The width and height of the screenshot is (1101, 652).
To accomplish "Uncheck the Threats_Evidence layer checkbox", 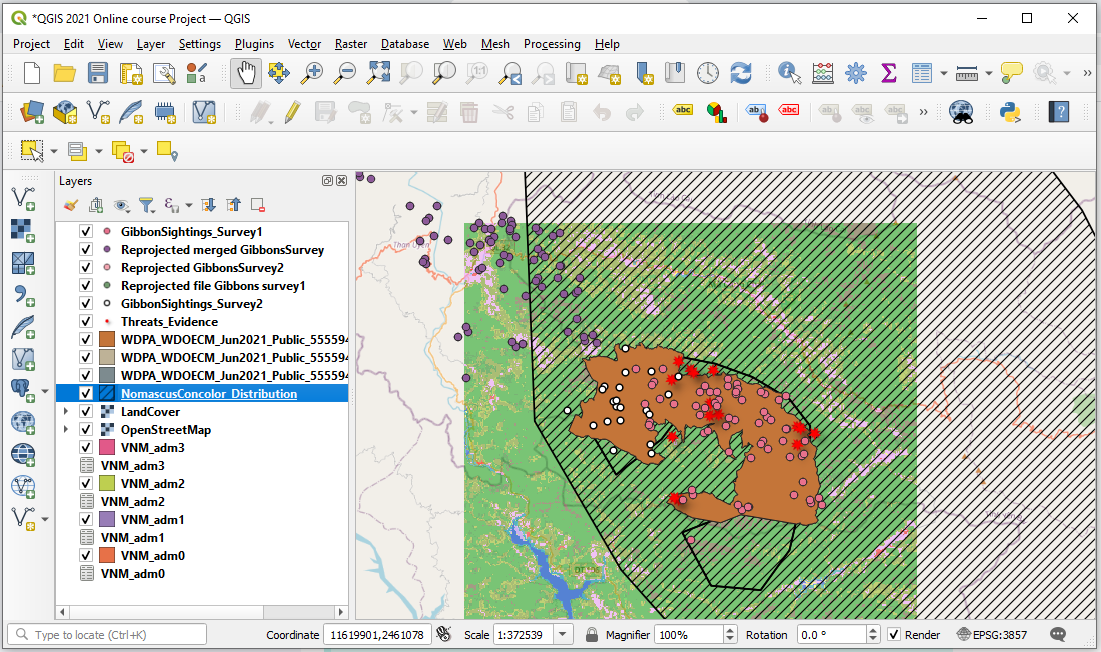I will (86, 322).
